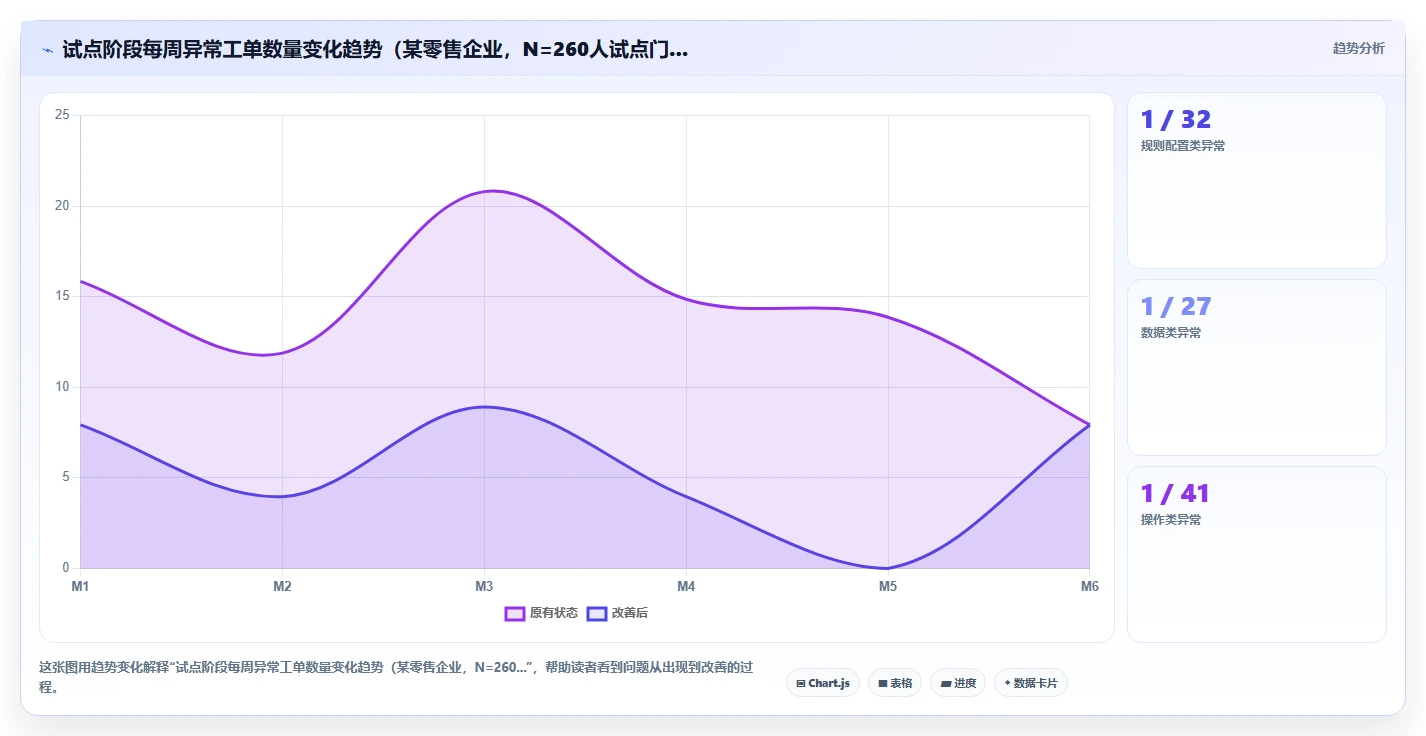Click the description text below the chart
This screenshot has width=1426, height=736.
click(395, 677)
